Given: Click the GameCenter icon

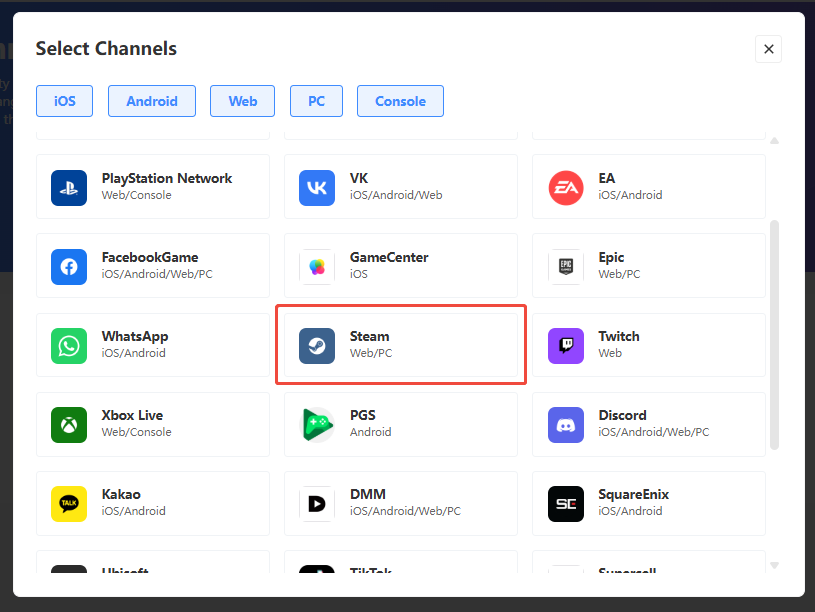Looking at the screenshot, I should [x=317, y=266].
